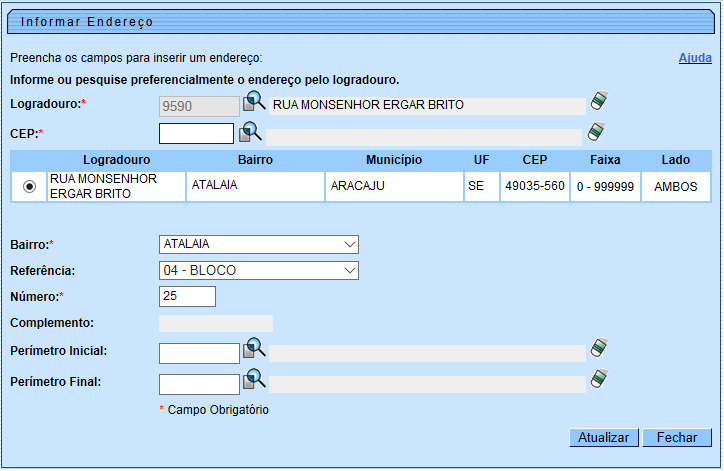
Task: Click the eraser icon for Logradouro
Action: click(598, 101)
